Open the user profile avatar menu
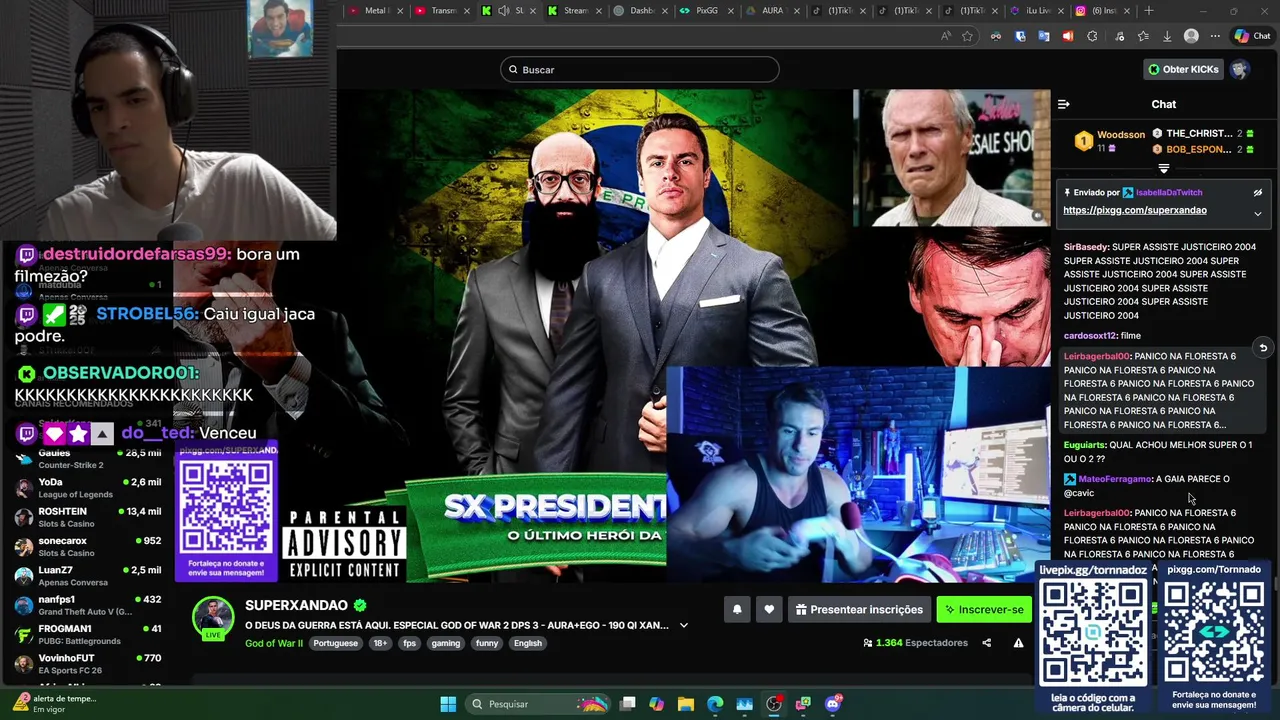 [x=1240, y=69]
